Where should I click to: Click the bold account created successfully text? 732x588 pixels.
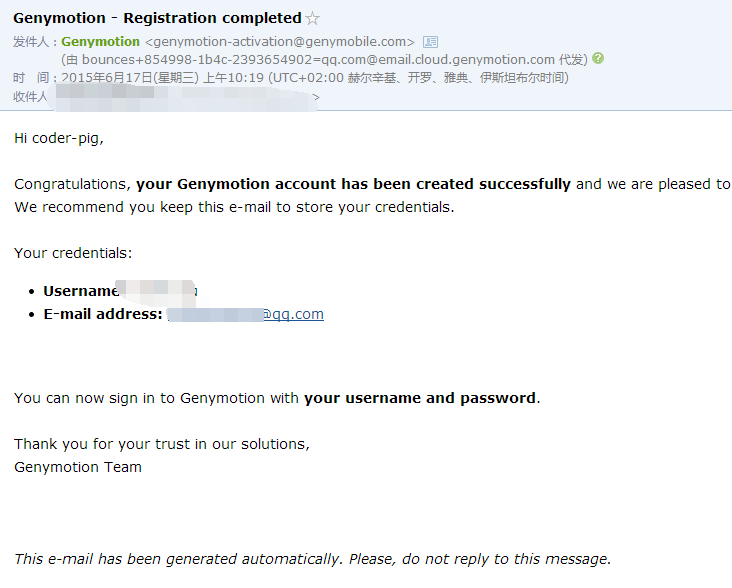[353, 184]
